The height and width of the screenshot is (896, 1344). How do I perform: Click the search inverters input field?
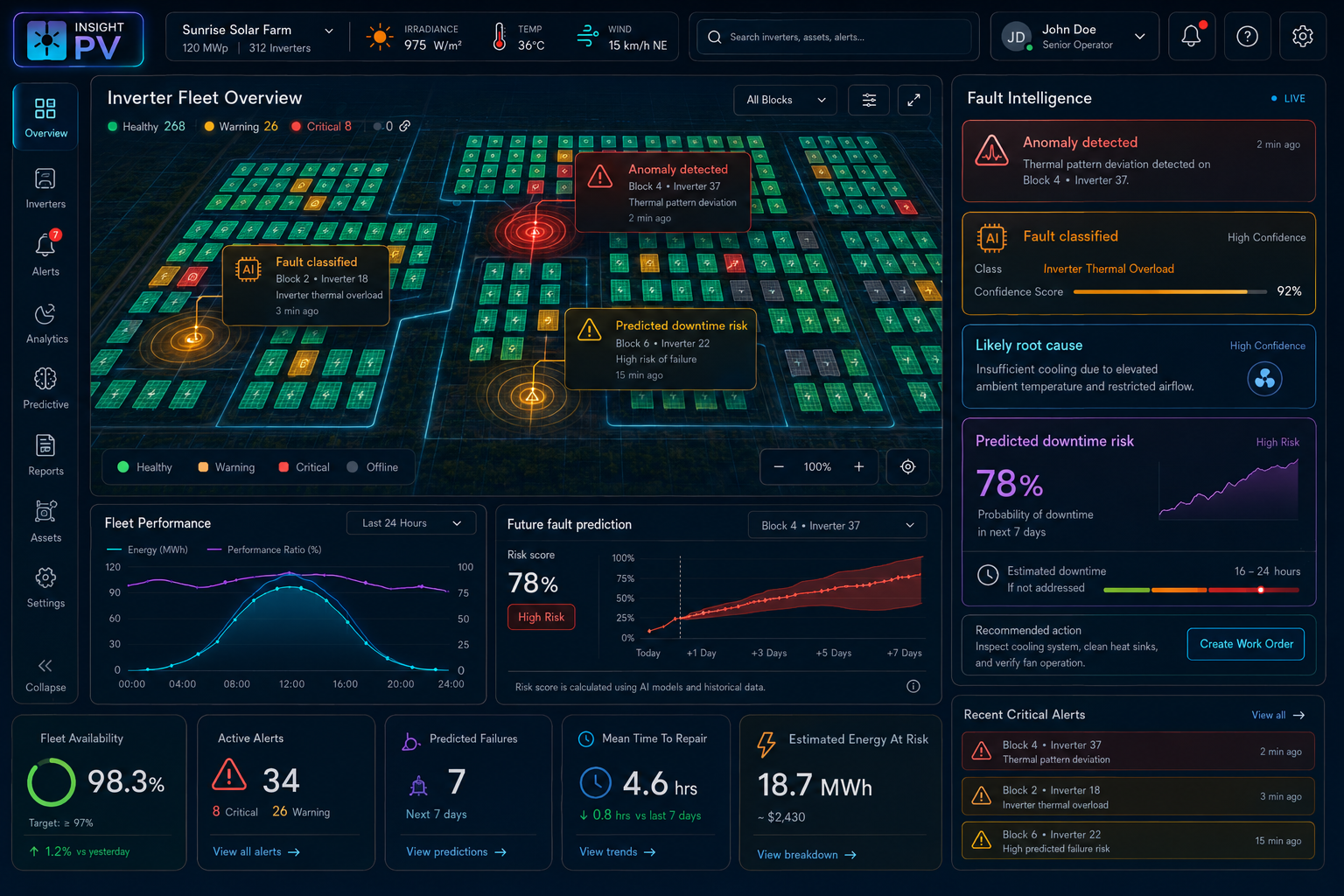click(x=834, y=37)
